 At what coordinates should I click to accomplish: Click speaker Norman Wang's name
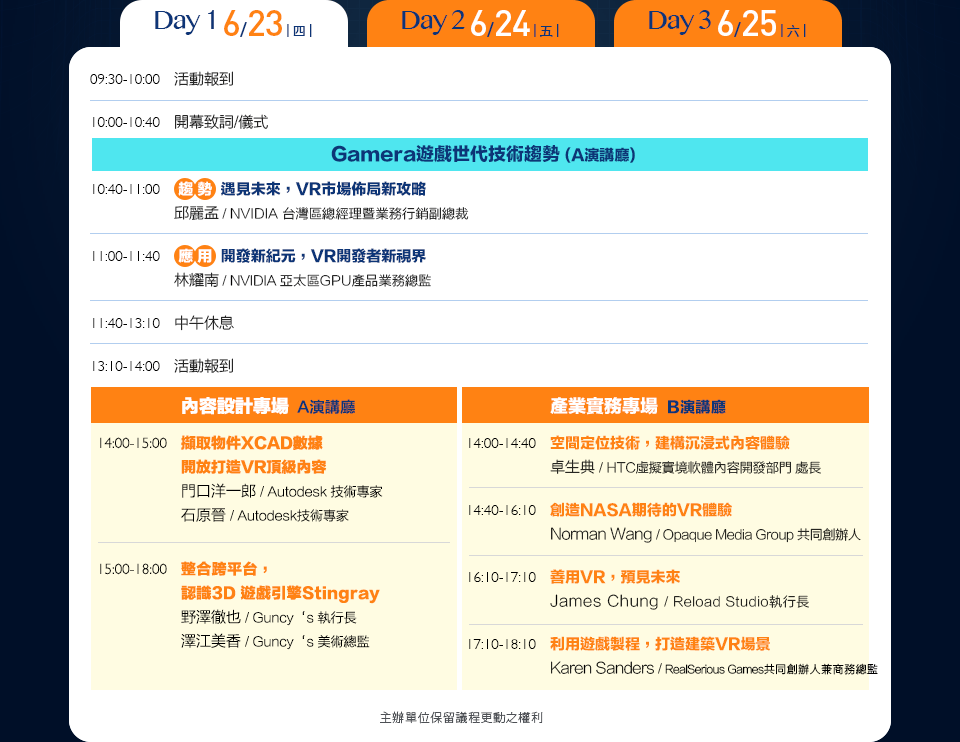(600, 535)
